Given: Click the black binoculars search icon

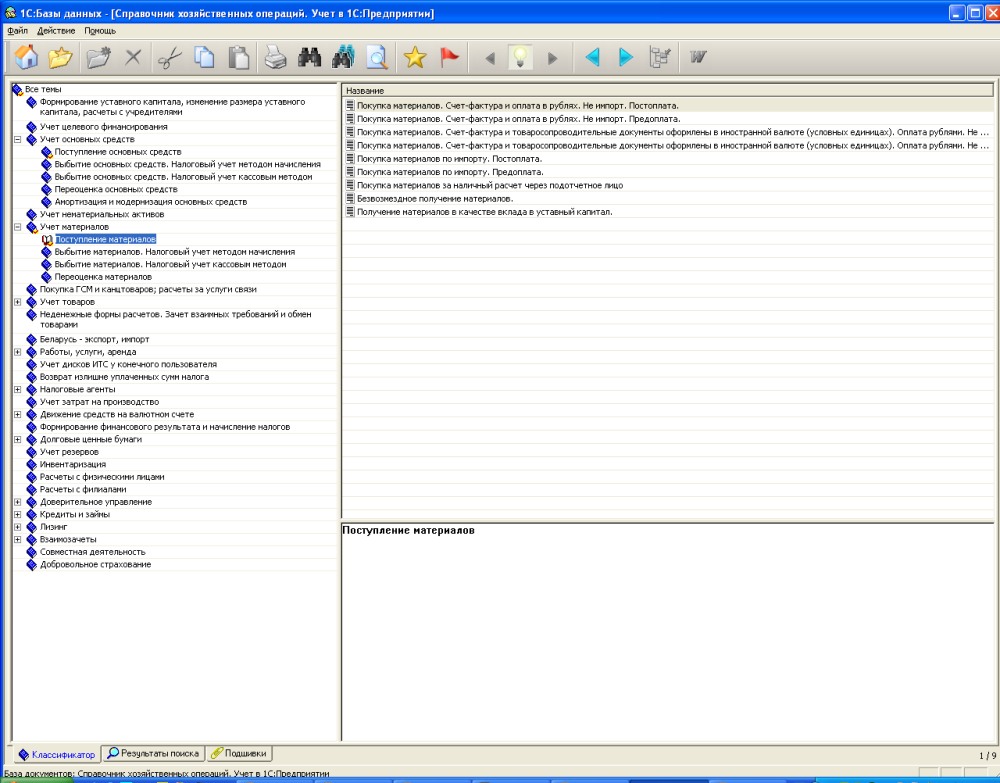Looking at the screenshot, I should [x=309, y=58].
